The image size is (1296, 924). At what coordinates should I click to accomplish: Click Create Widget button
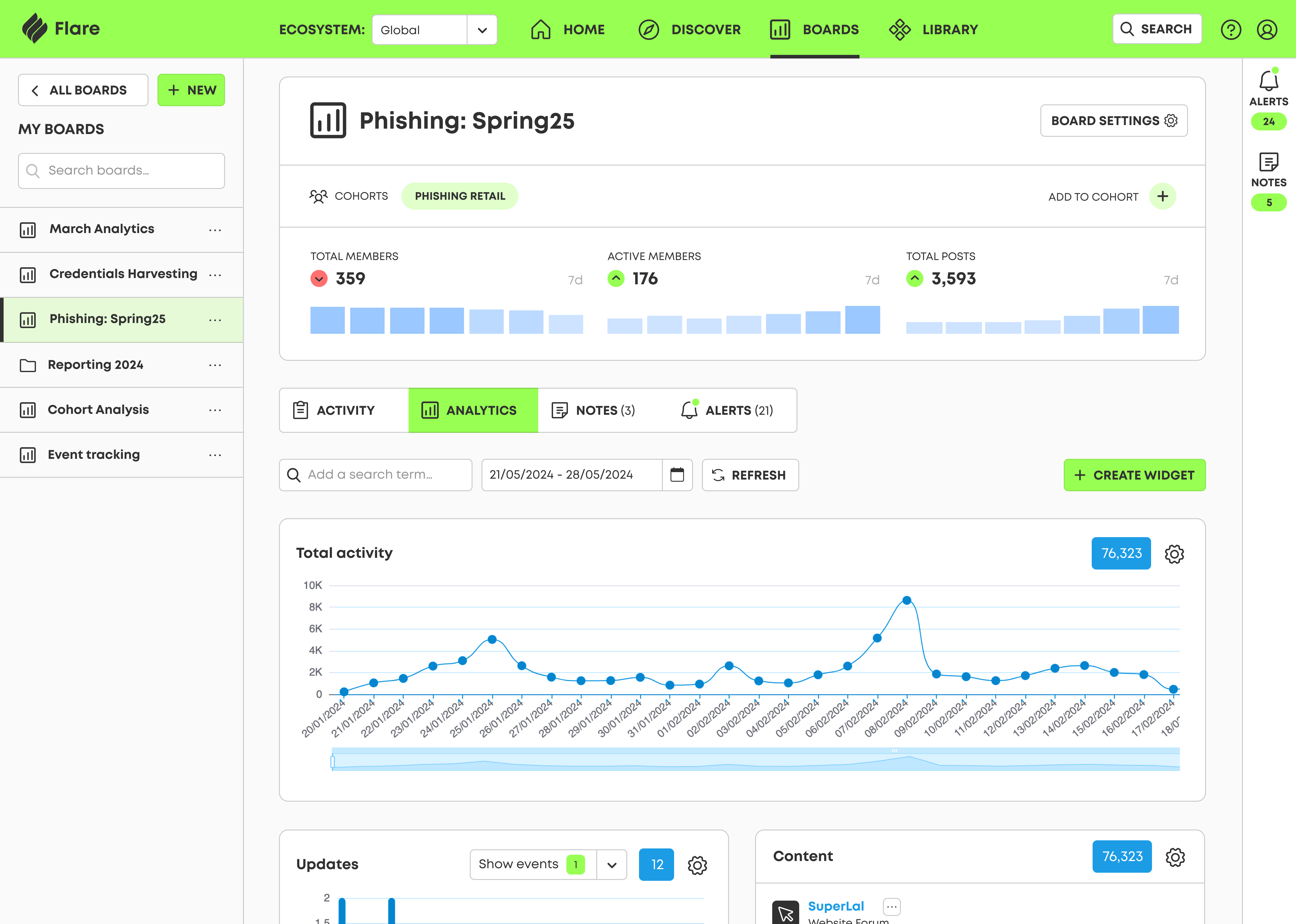1134,475
